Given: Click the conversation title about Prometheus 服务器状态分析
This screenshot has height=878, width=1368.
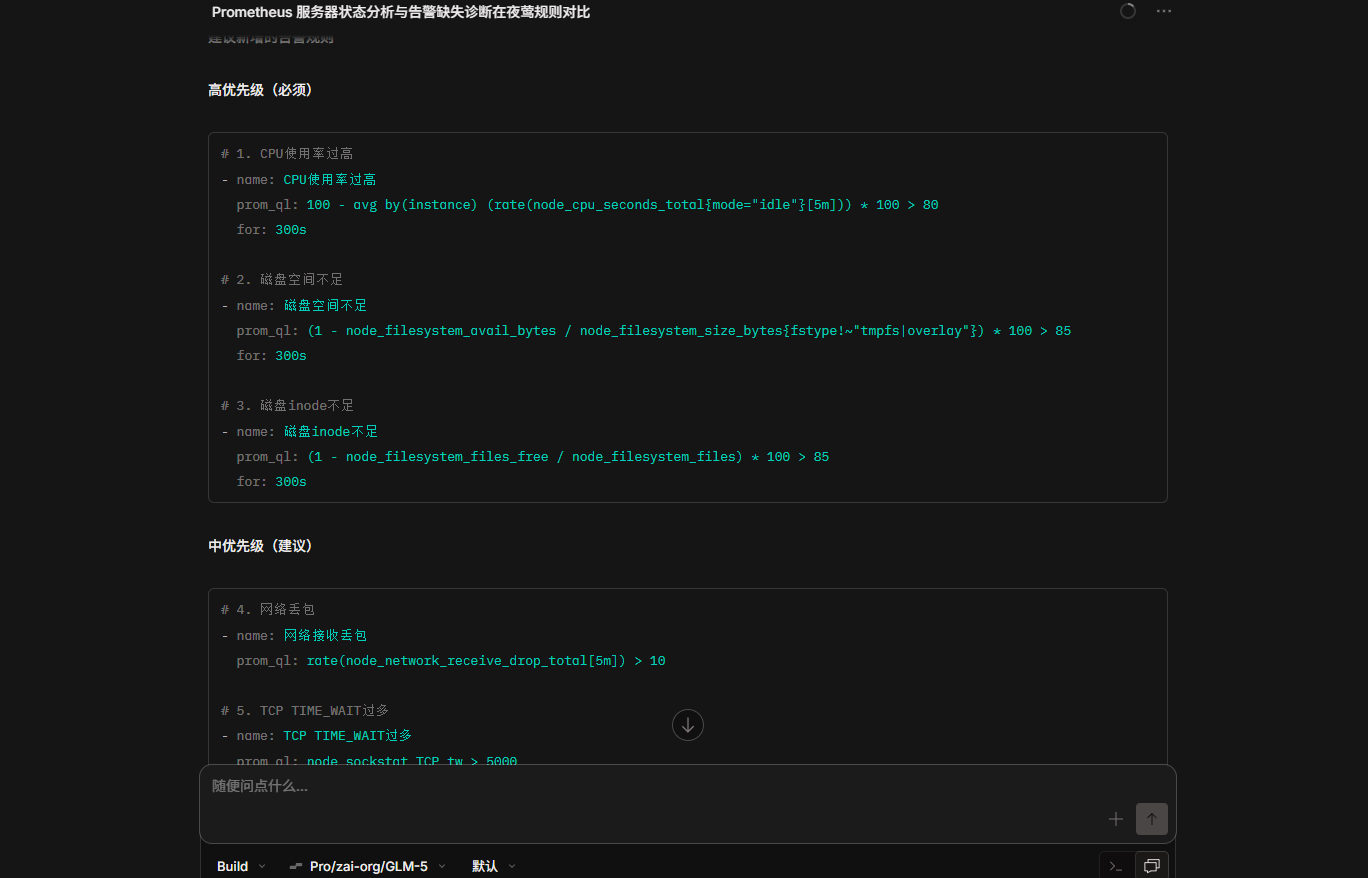Looking at the screenshot, I should coord(401,12).
